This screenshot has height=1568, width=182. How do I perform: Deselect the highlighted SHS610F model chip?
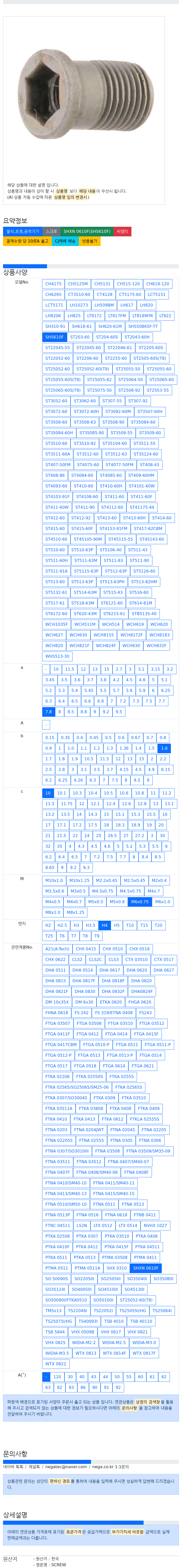pos(54,337)
